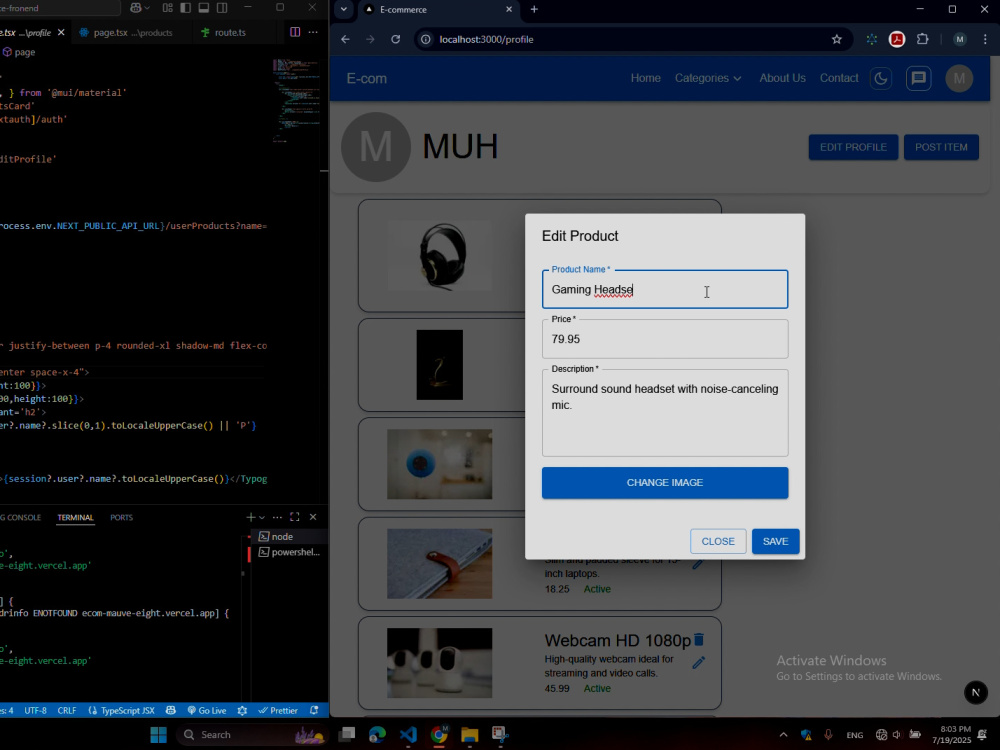This screenshot has height=750, width=1000.
Task: Close the E-commerce browser tab
Action: pos(509,10)
